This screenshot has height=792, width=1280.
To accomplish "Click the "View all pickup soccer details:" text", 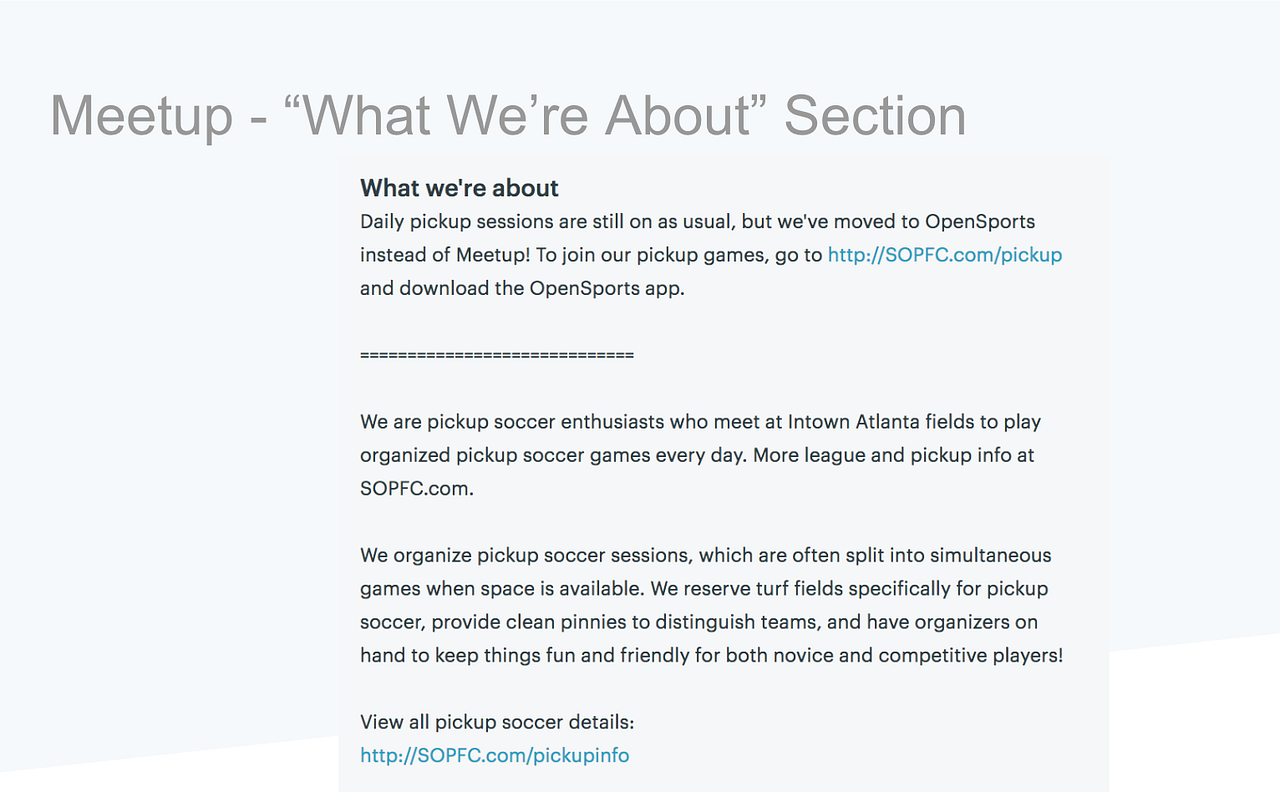I will click(x=497, y=722).
